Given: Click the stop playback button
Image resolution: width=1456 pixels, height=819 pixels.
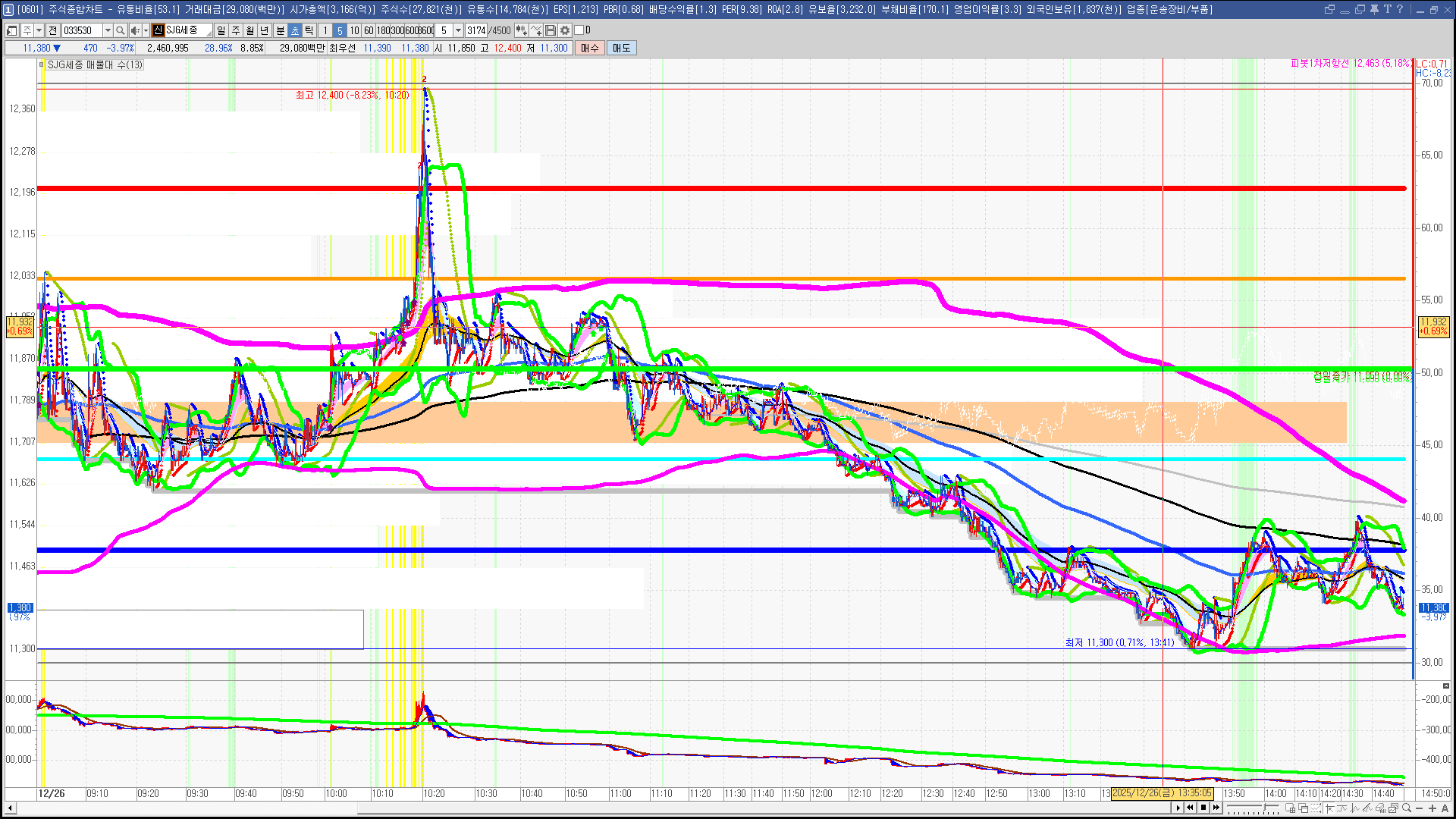Looking at the screenshot, I should click(1203, 808).
